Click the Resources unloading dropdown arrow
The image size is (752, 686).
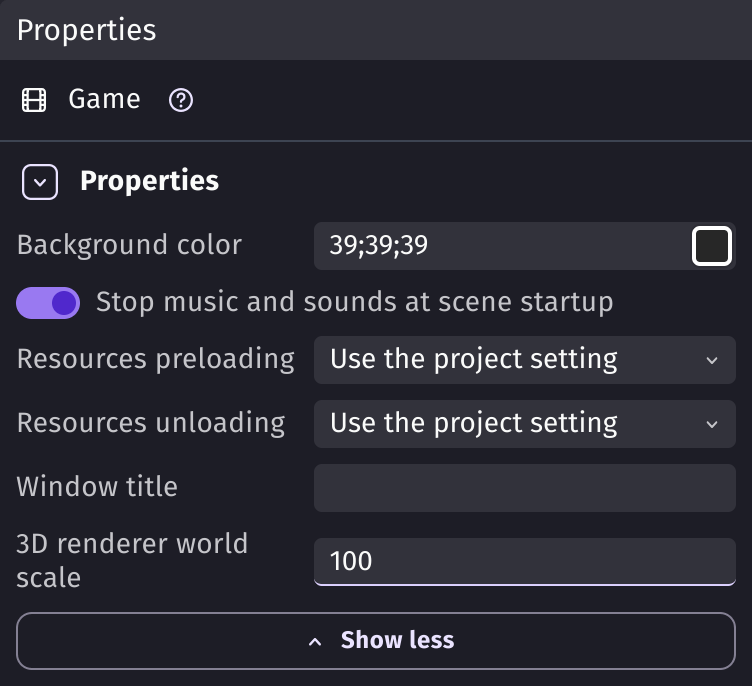click(x=712, y=425)
